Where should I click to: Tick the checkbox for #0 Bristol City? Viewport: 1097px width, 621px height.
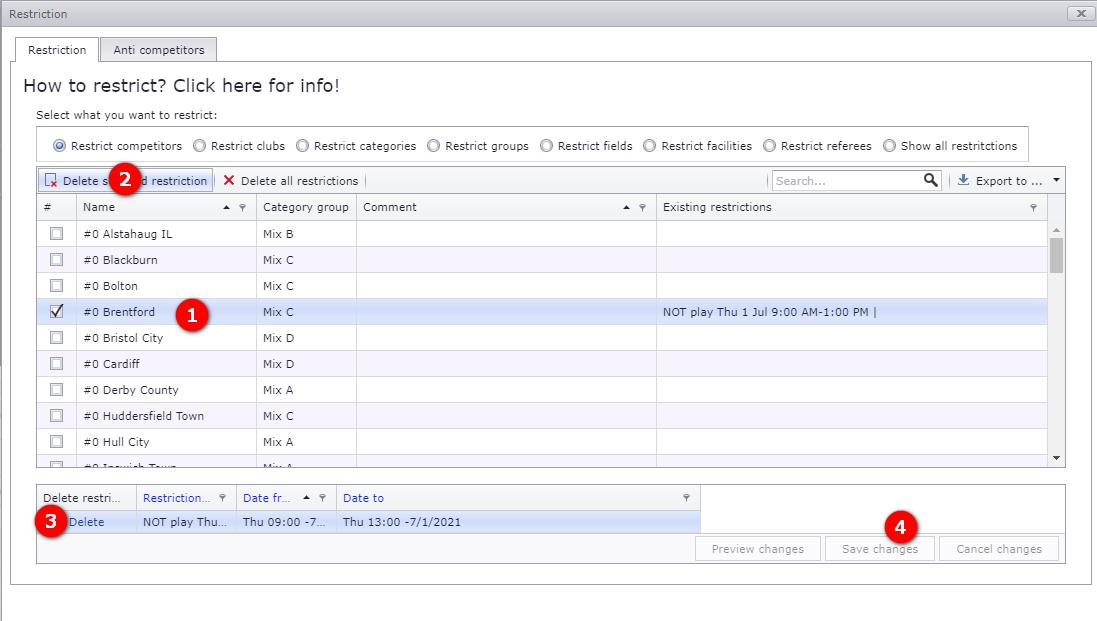(57, 338)
